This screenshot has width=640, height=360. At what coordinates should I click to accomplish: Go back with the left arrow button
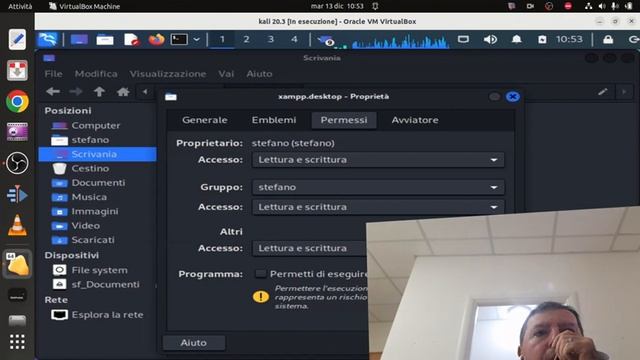click(x=53, y=92)
